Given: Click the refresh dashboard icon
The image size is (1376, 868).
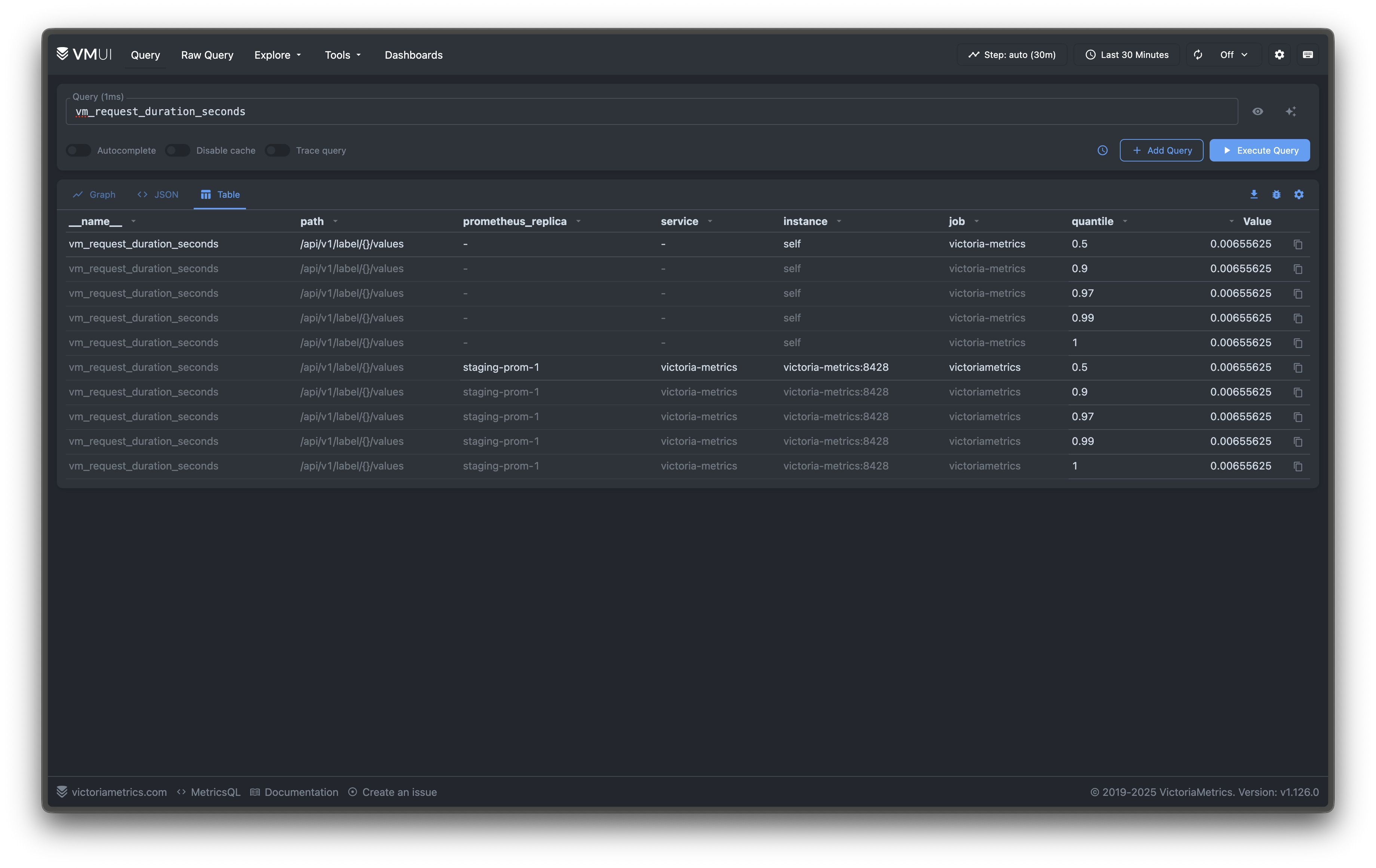Looking at the screenshot, I should pyautogui.click(x=1198, y=55).
